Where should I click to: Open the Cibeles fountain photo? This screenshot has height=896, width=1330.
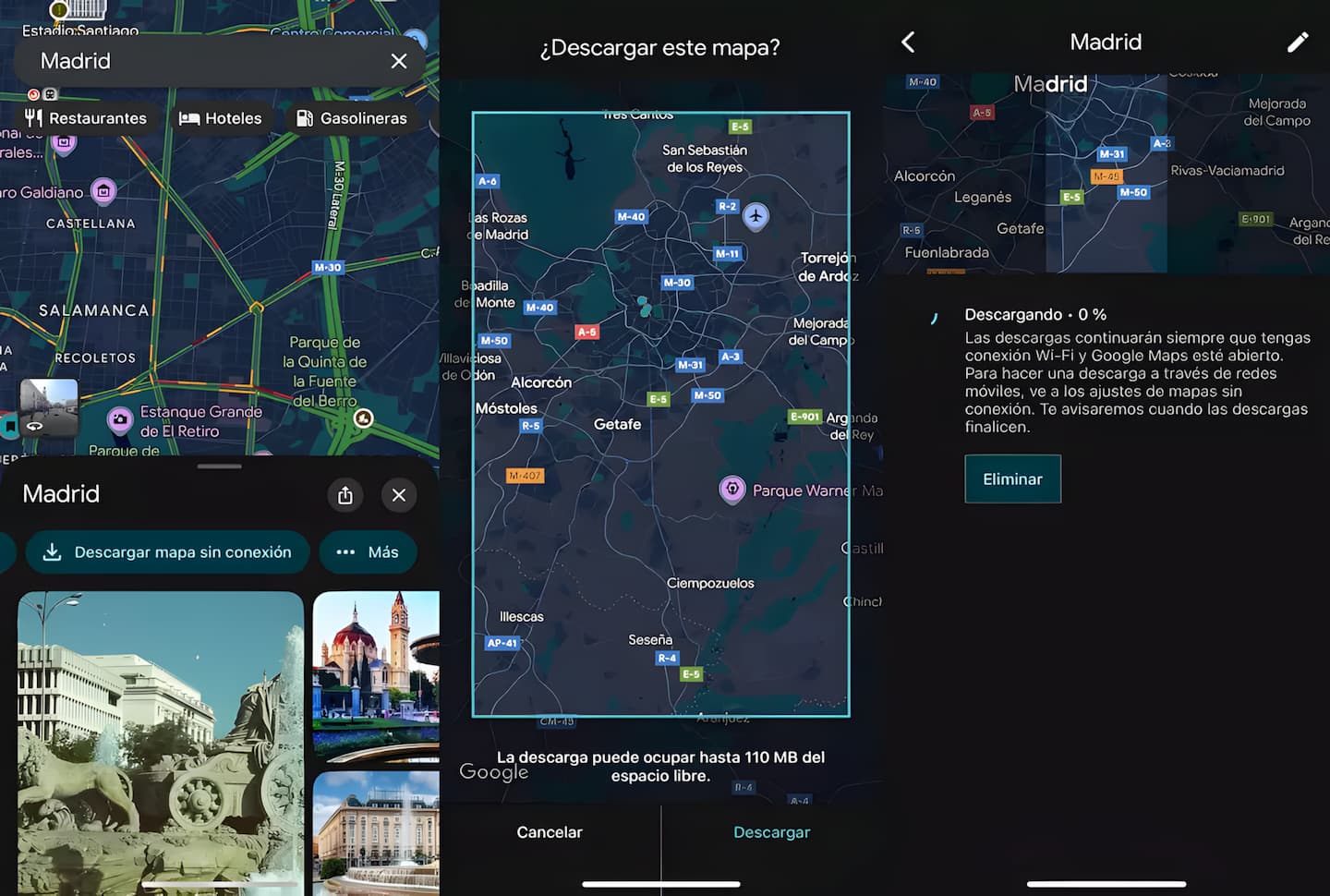pyautogui.click(x=161, y=739)
